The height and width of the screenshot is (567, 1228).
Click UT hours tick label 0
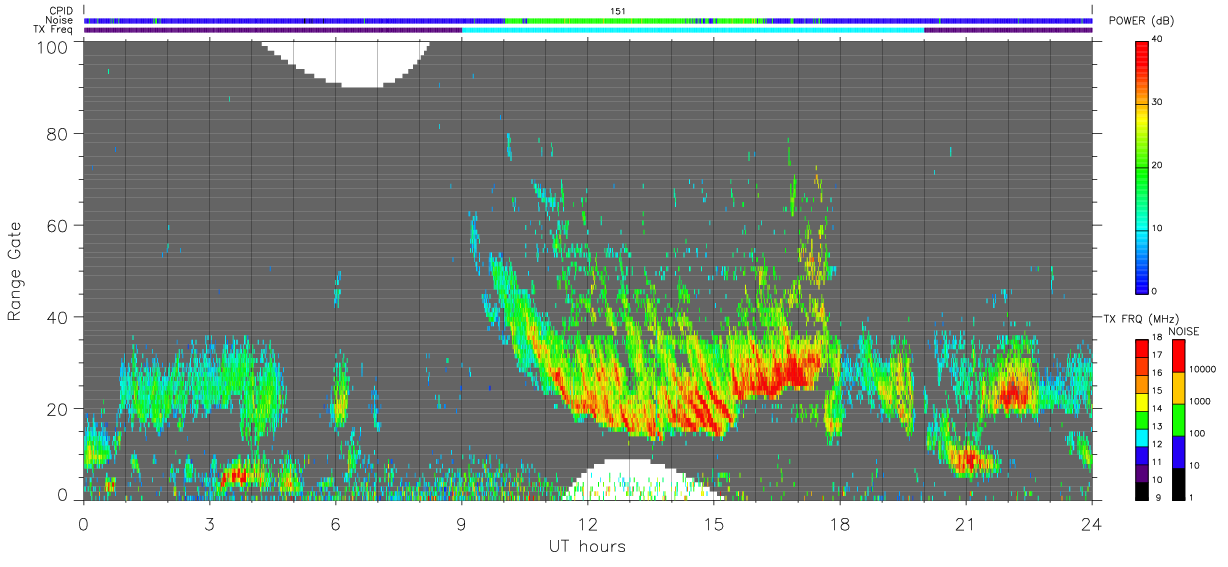tap(83, 522)
